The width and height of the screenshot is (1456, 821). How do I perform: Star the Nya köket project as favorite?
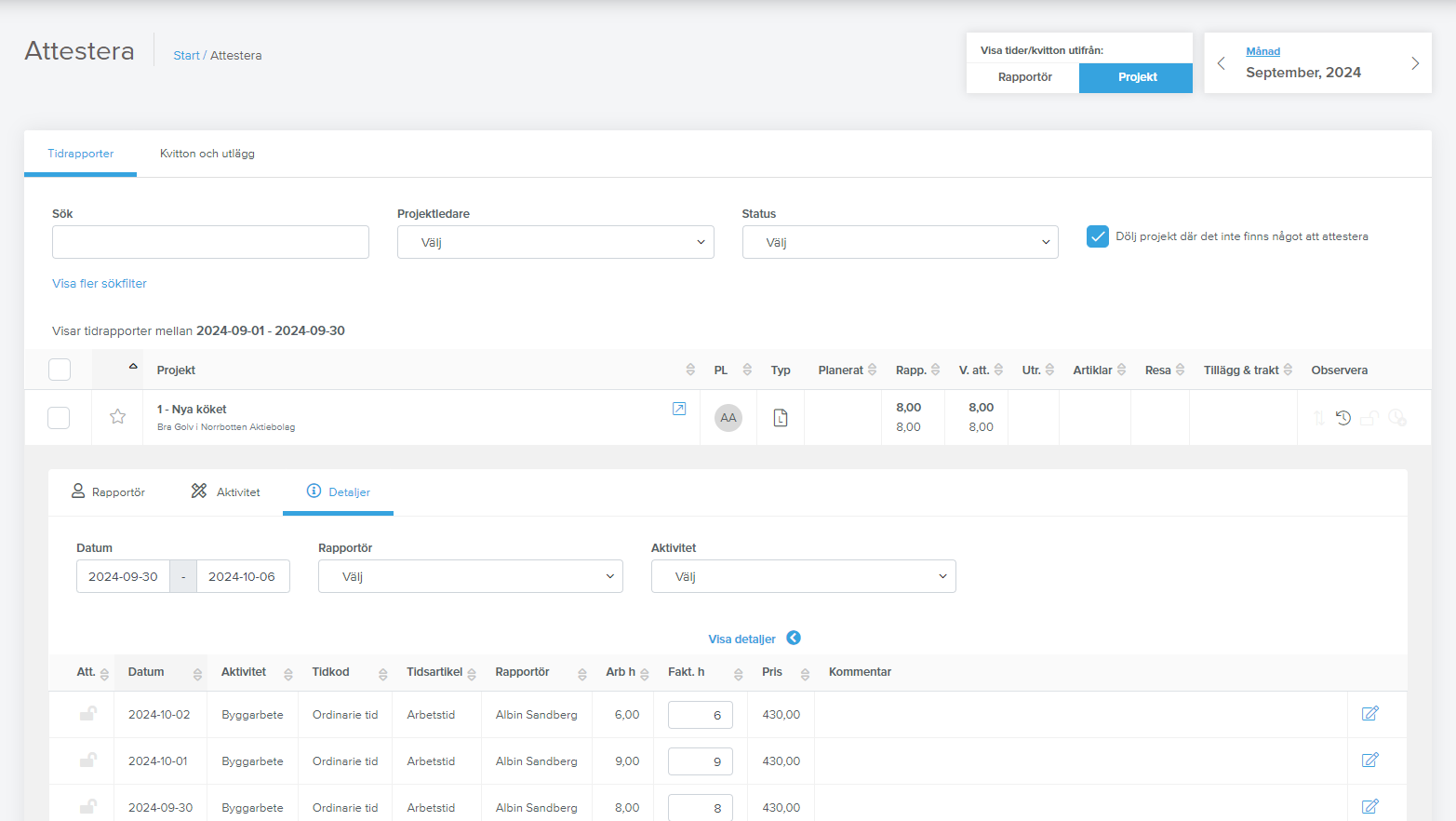pos(117,417)
